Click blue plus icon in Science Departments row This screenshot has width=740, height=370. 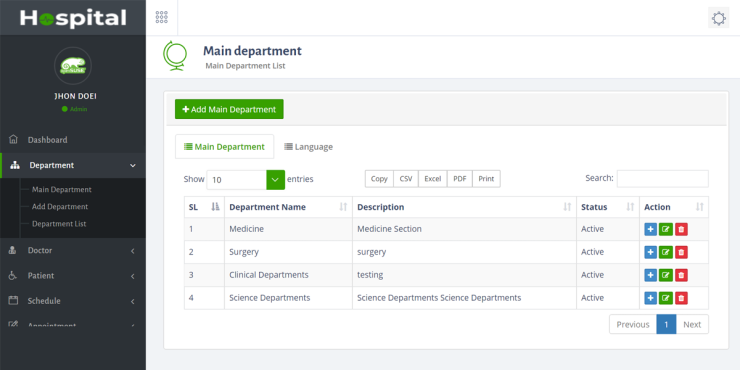pos(650,298)
